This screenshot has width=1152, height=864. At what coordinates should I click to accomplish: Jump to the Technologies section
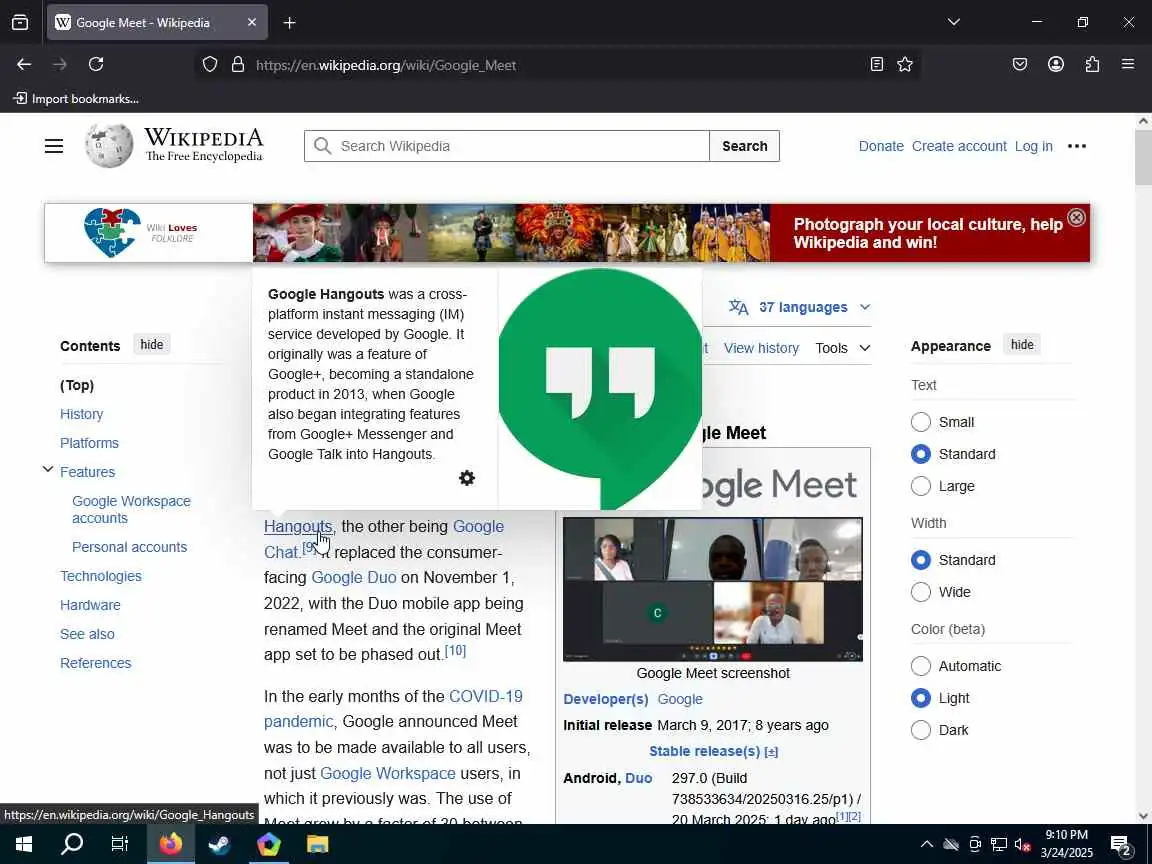[x=101, y=576]
